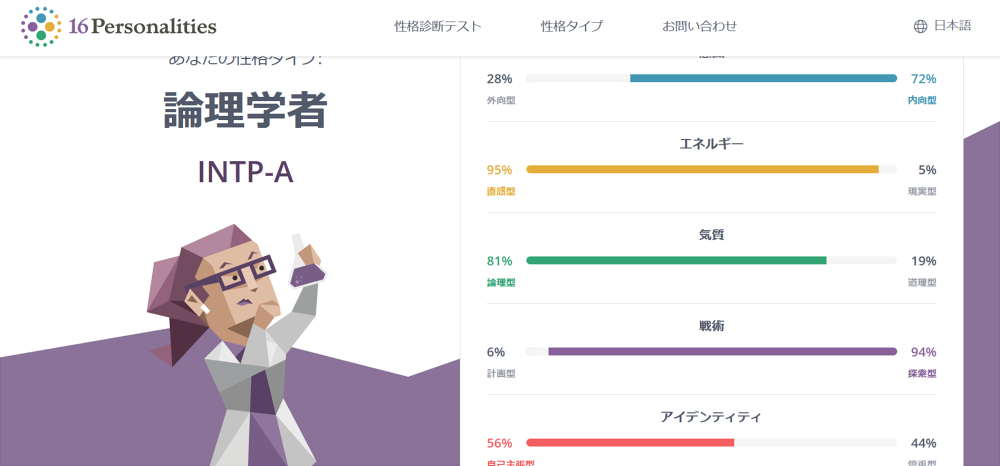Image resolution: width=1000 pixels, height=466 pixels.
Task: Open the 性格診断テスト menu item
Action: [438, 27]
